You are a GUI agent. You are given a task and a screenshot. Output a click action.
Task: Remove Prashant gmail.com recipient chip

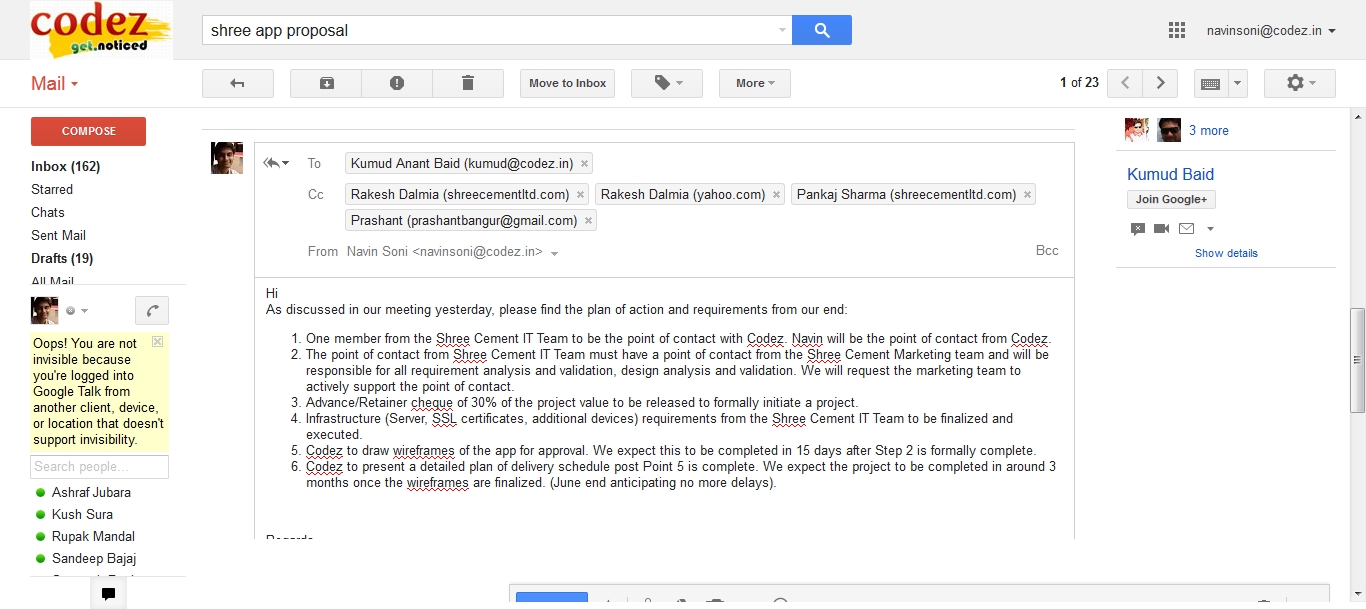pos(589,221)
